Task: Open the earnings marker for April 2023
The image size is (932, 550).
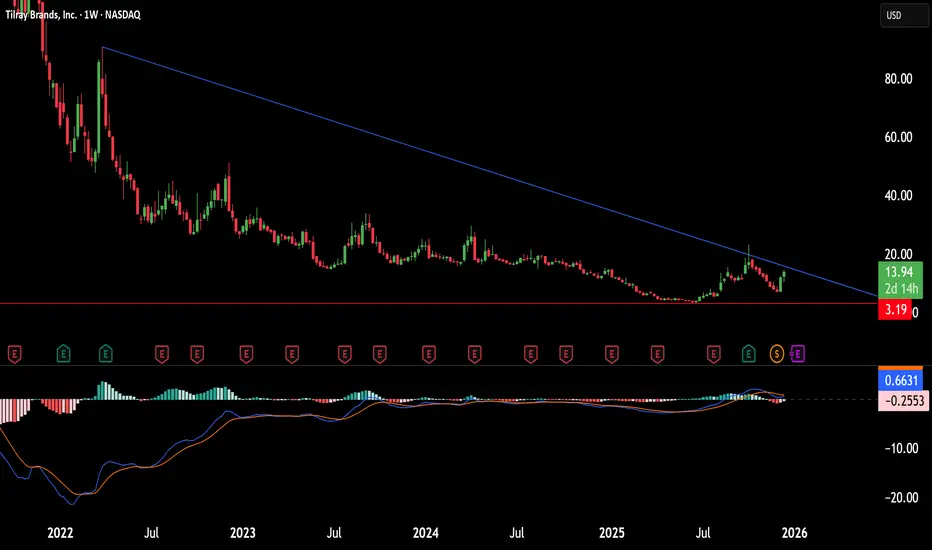Action: pos(291,354)
